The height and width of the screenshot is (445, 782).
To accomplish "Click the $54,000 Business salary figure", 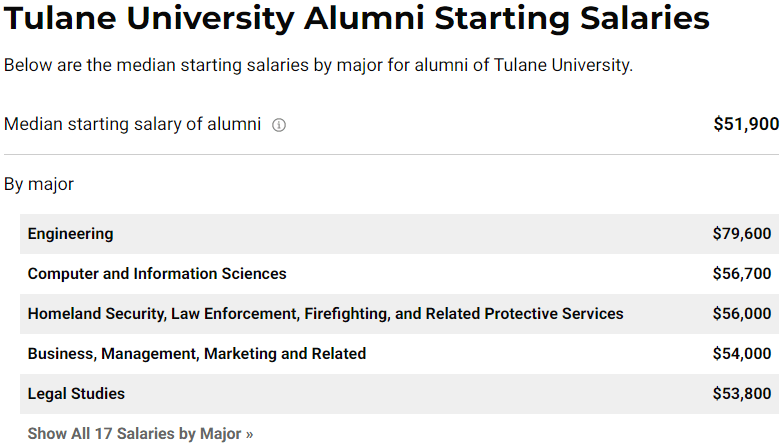I will click(x=742, y=353).
